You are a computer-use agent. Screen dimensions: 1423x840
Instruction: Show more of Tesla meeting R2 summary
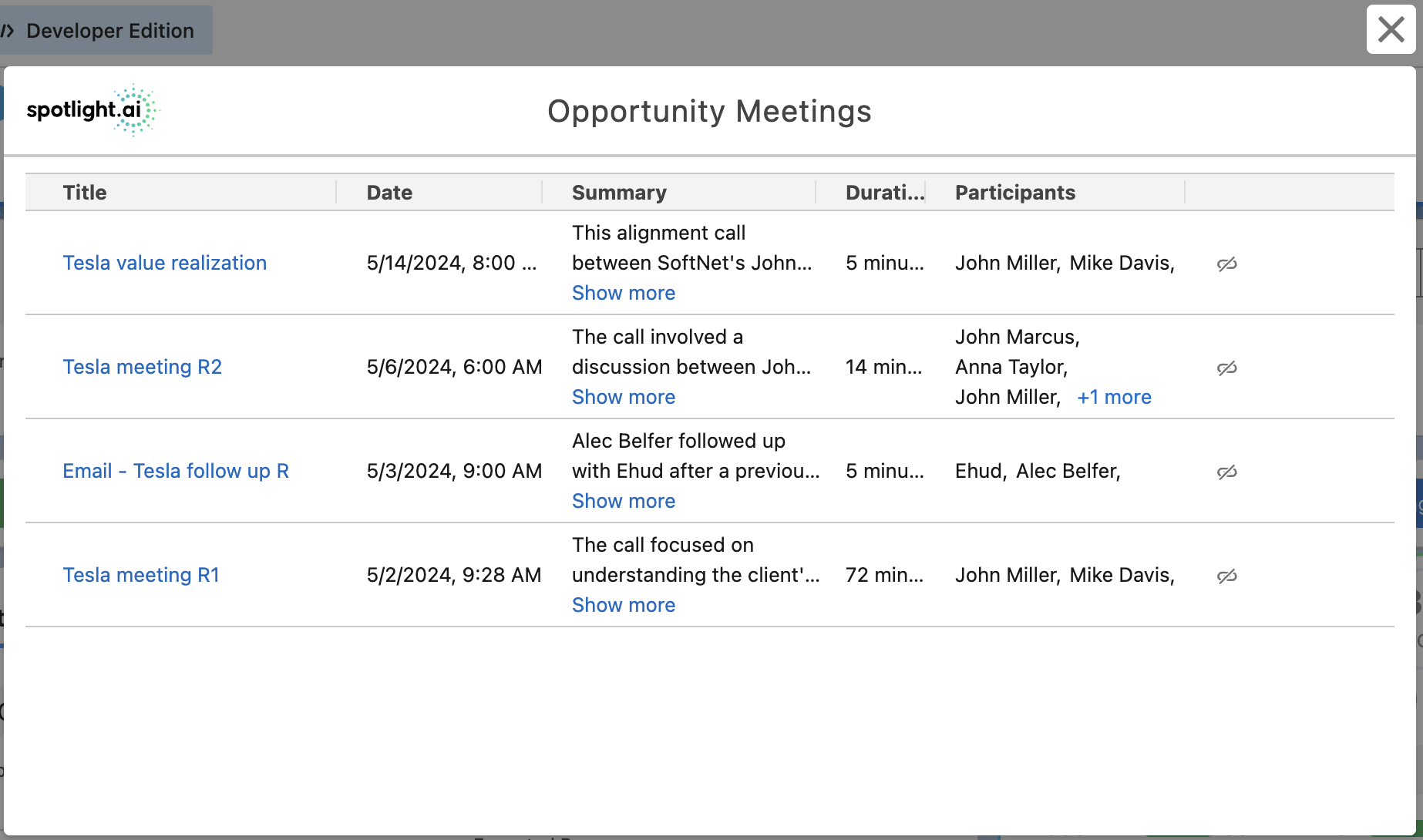(x=624, y=397)
